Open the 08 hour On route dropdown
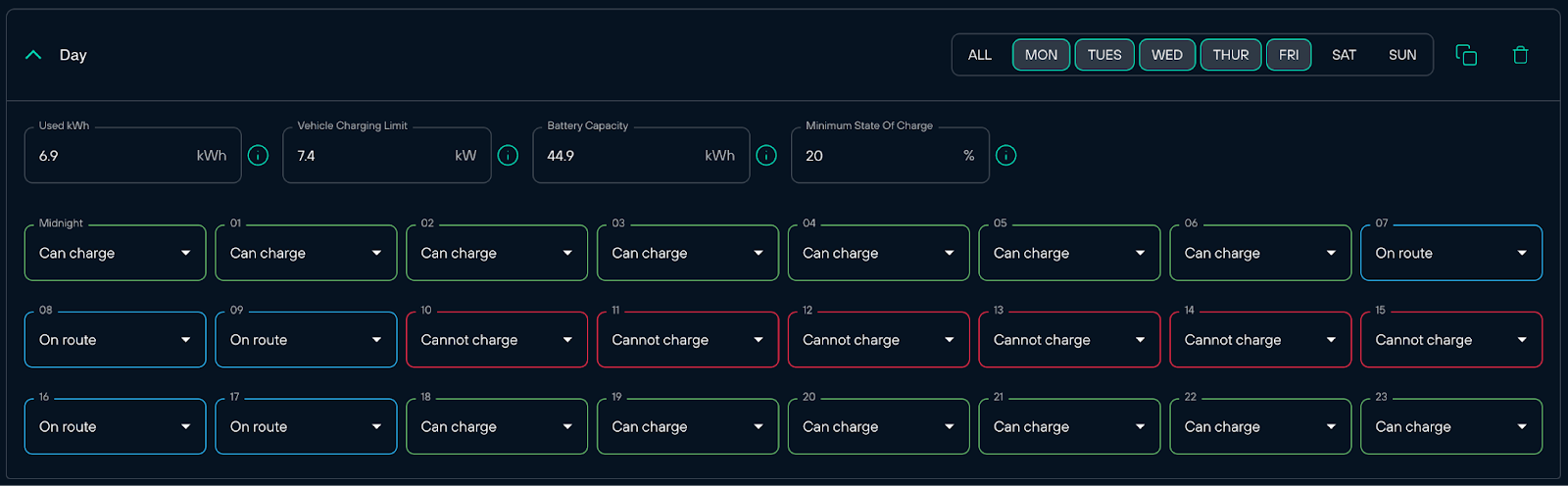 pyautogui.click(x=115, y=340)
